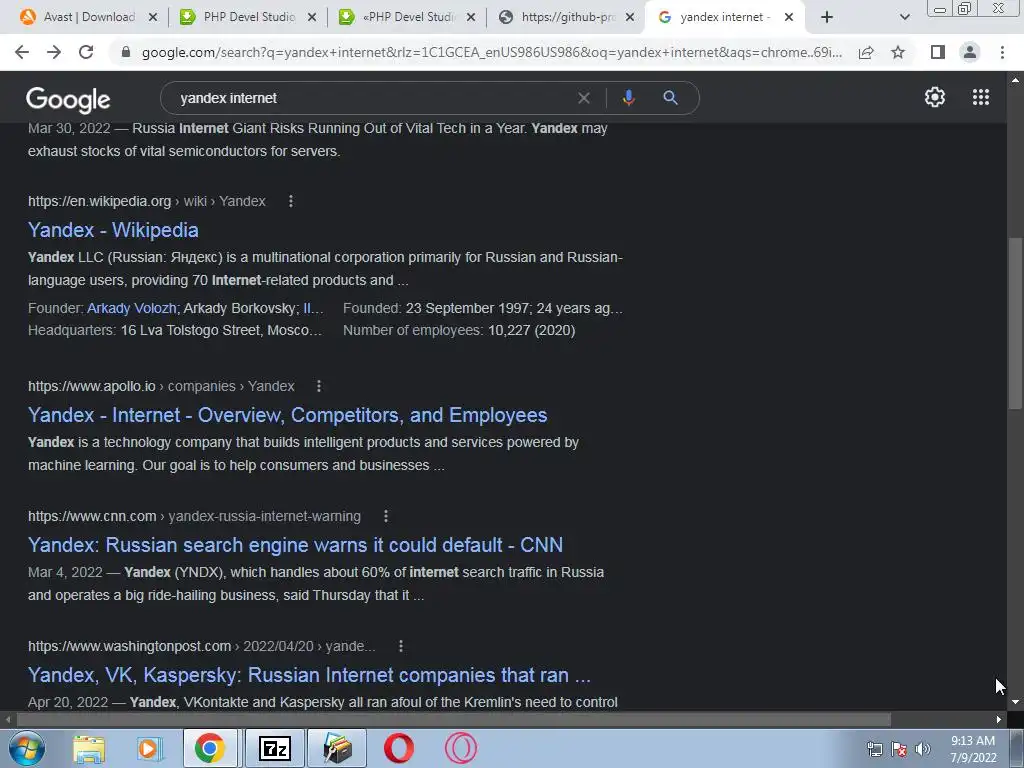Switch to the «PHP Devel Studio tab
This screenshot has width=1024, height=768.
tap(408, 17)
